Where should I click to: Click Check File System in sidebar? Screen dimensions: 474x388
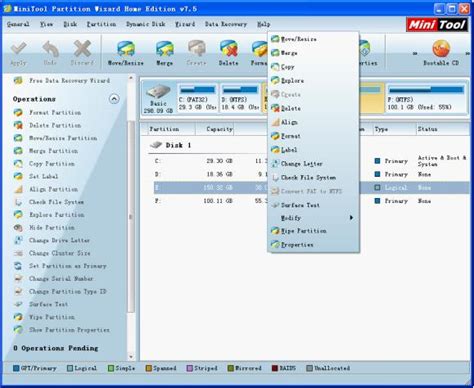(x=49, y=202)
